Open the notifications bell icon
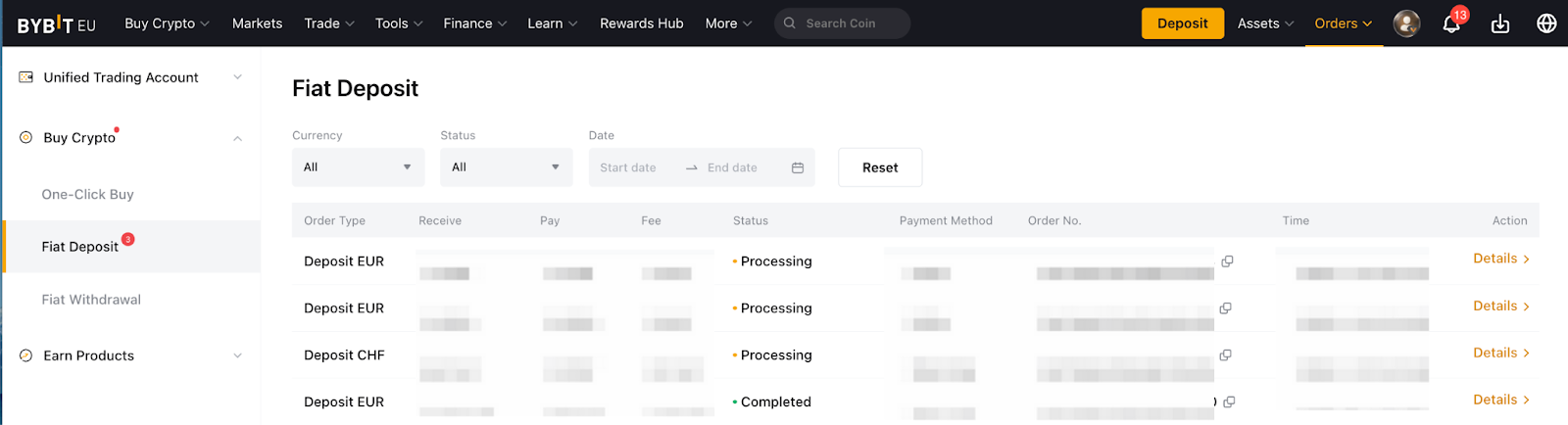This screenshot has height=425, width=1568. [1451, 24]
